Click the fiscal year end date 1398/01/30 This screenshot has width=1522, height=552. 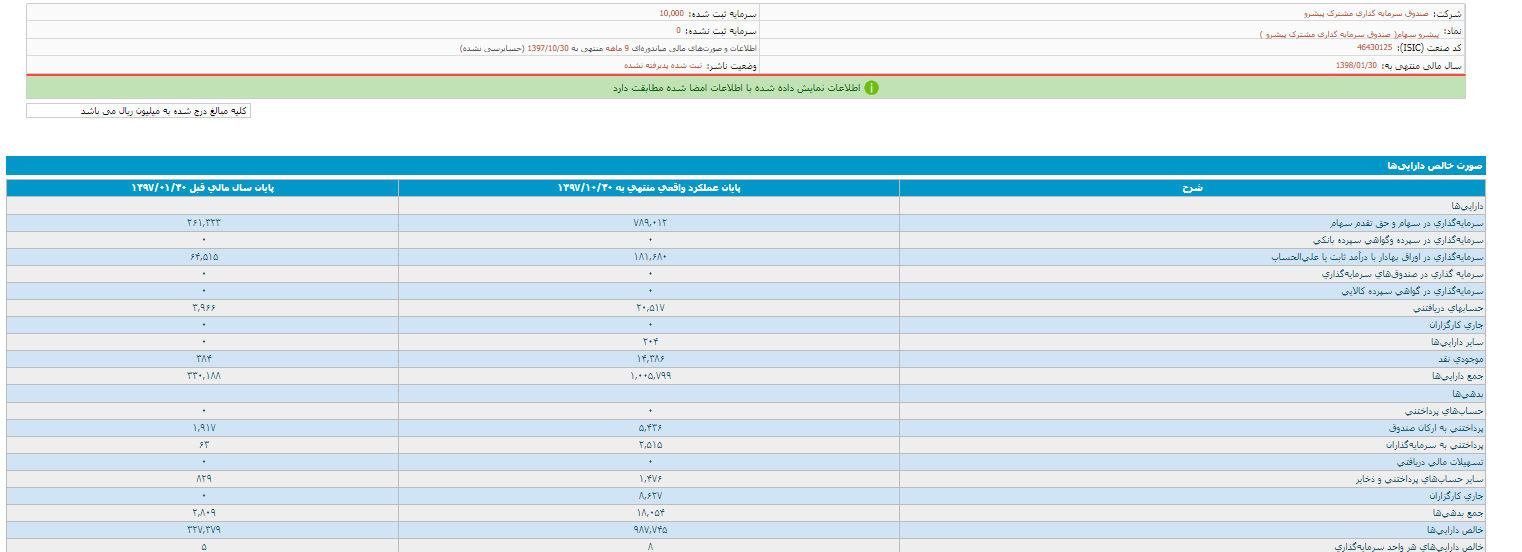click(1356, 65)
